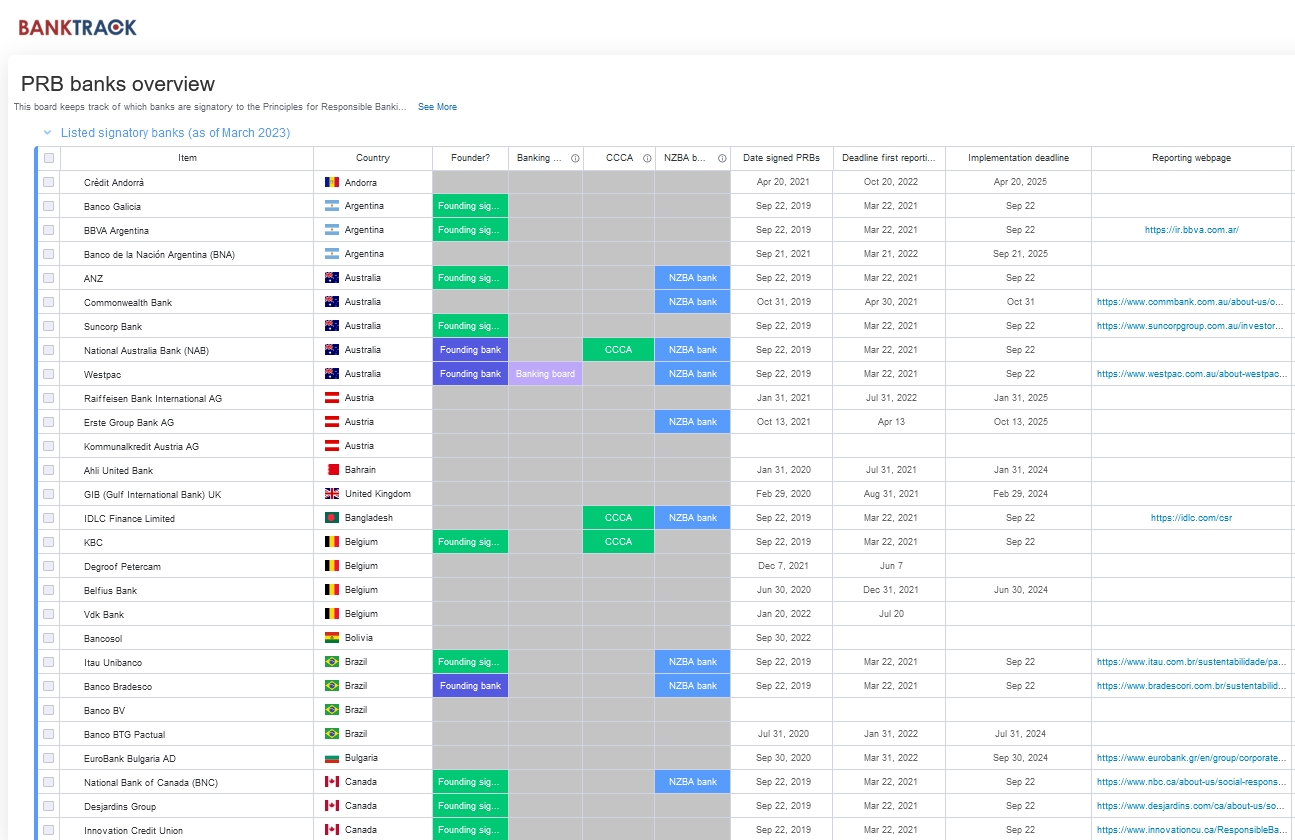Click the Reporting webpage column header
This screenshot has height=840, width=1295.
(x=1191, y=158)
